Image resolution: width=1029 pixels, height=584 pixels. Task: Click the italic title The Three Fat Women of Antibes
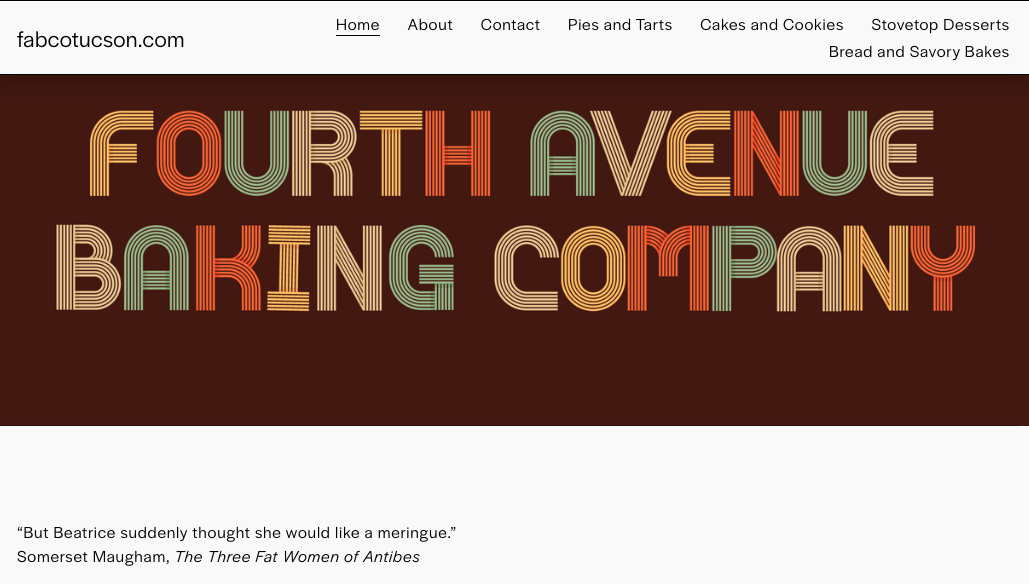pos(296,557)
